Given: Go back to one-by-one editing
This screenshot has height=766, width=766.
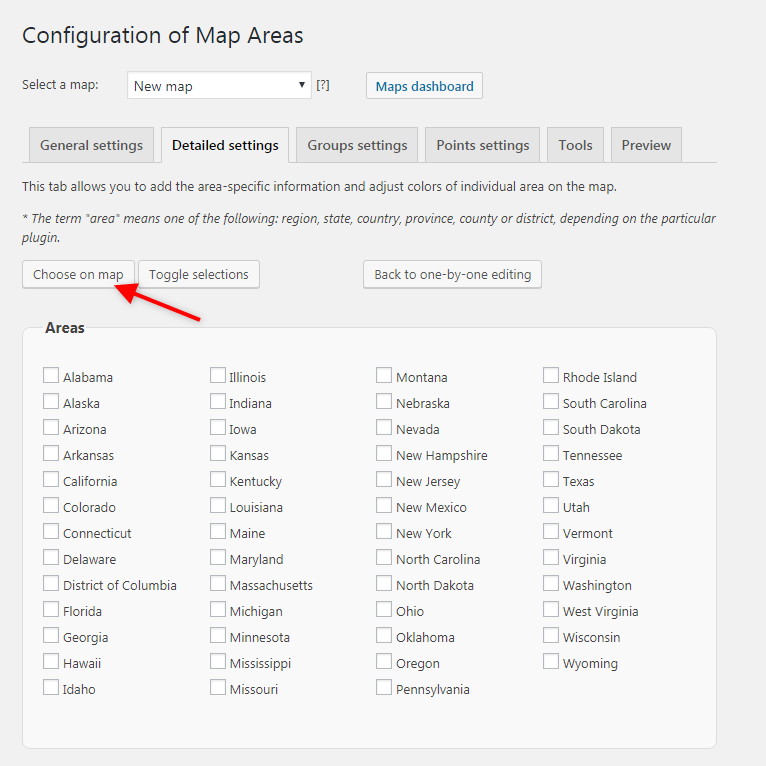Looking at the screenshot, I should [x=452, y=274].
